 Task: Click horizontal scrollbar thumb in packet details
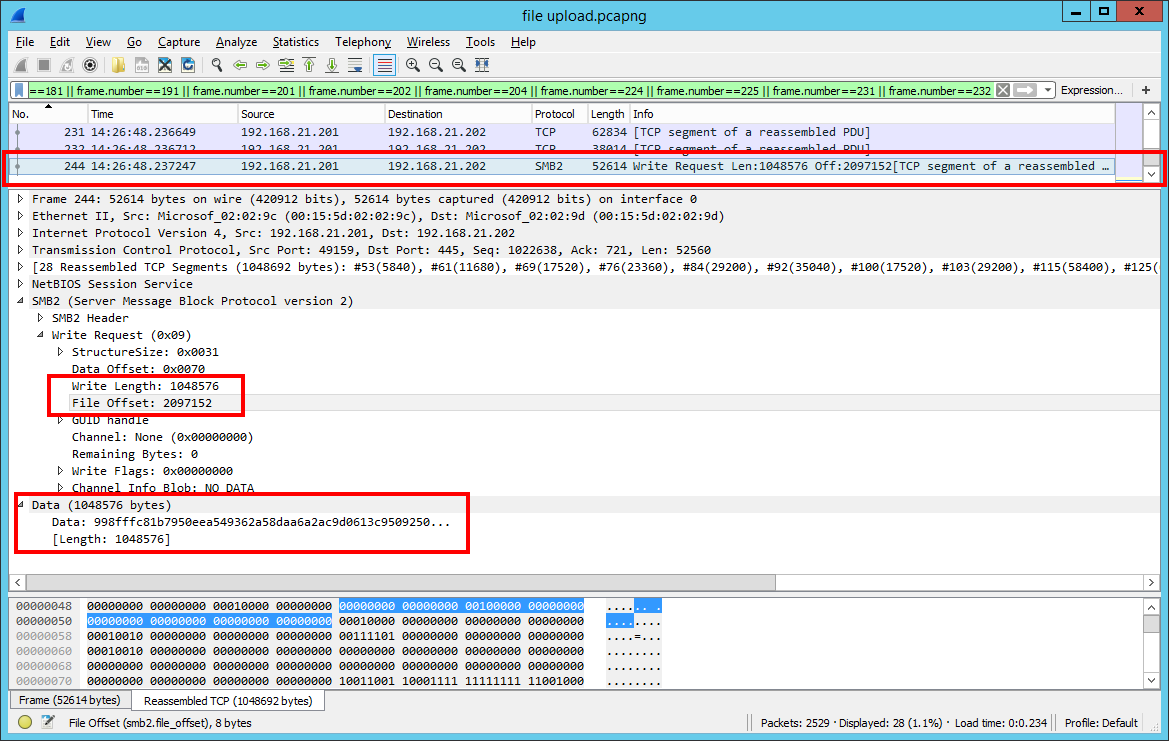[x=400, y=582]
